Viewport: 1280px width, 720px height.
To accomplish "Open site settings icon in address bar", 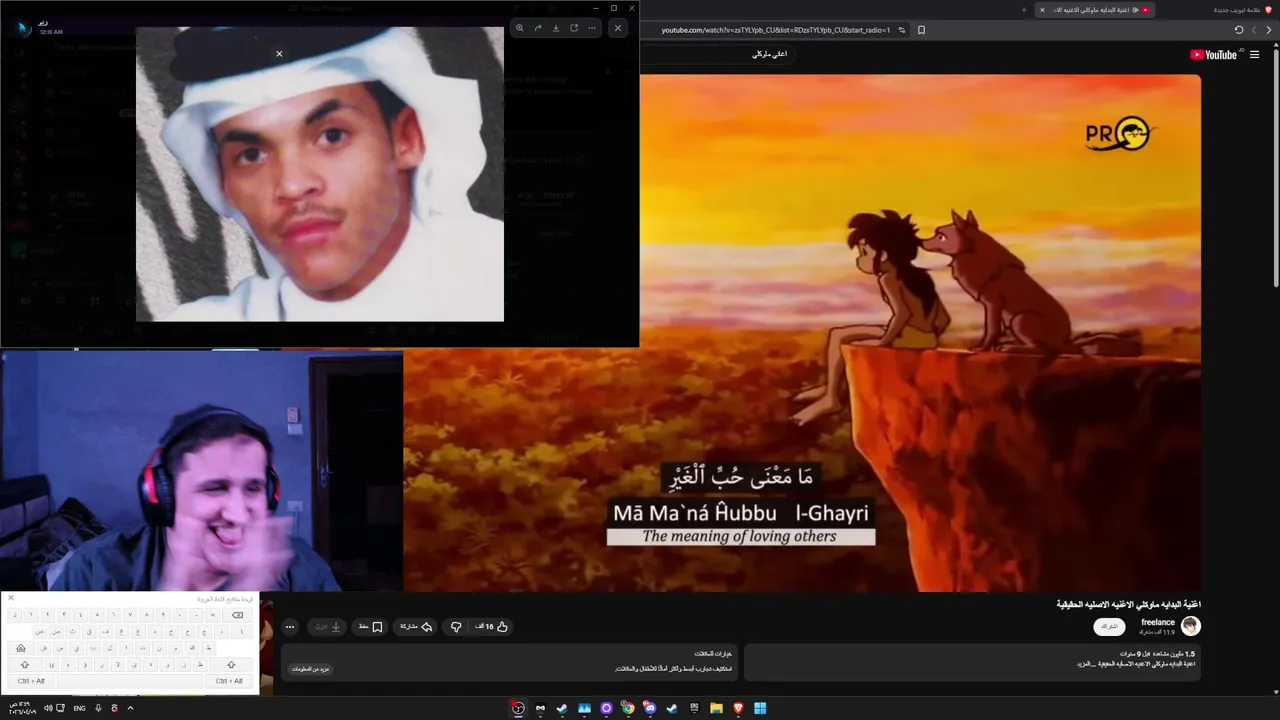I will point(902,30).
